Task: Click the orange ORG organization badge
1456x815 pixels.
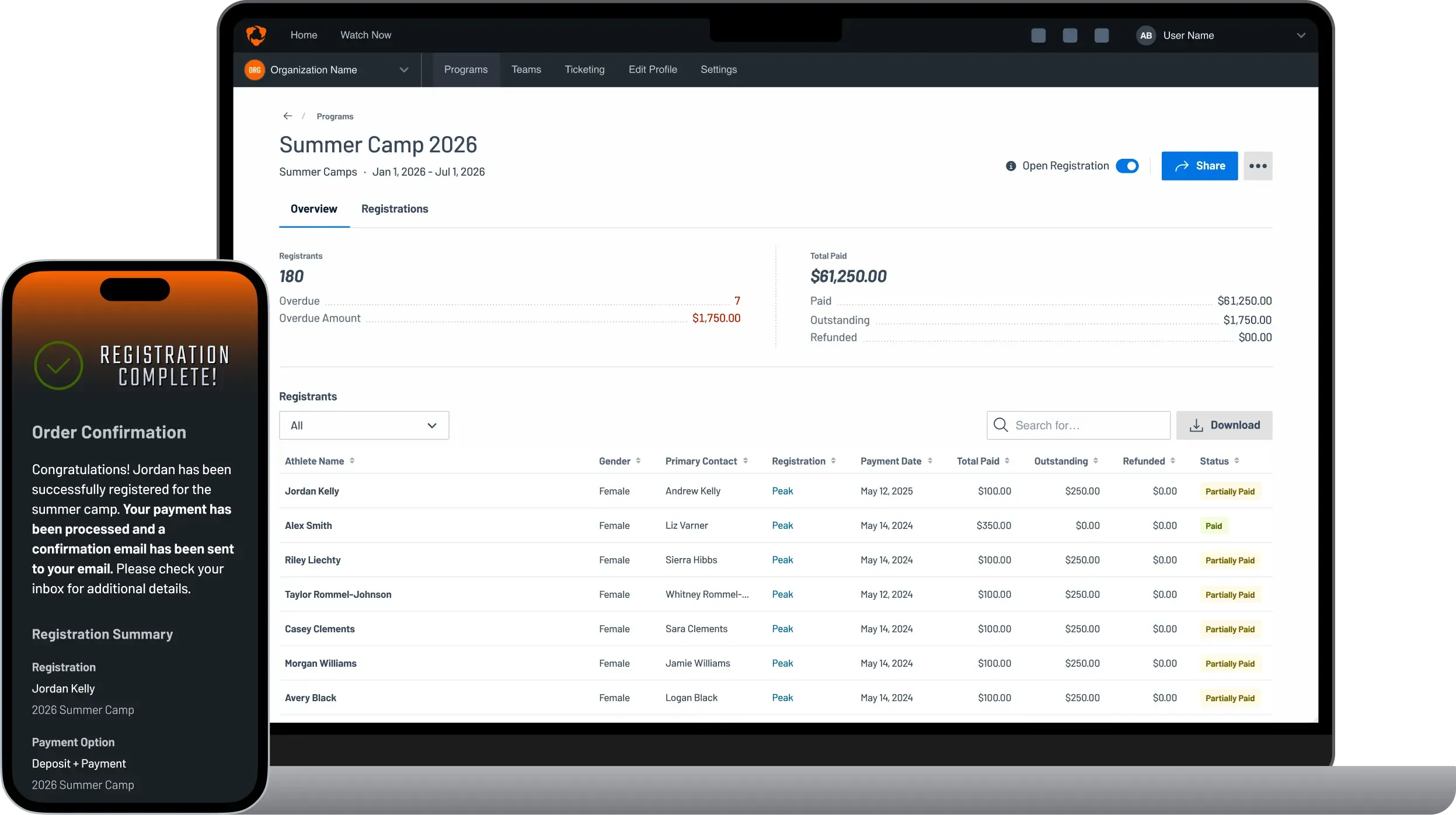Action: point(255,70)
